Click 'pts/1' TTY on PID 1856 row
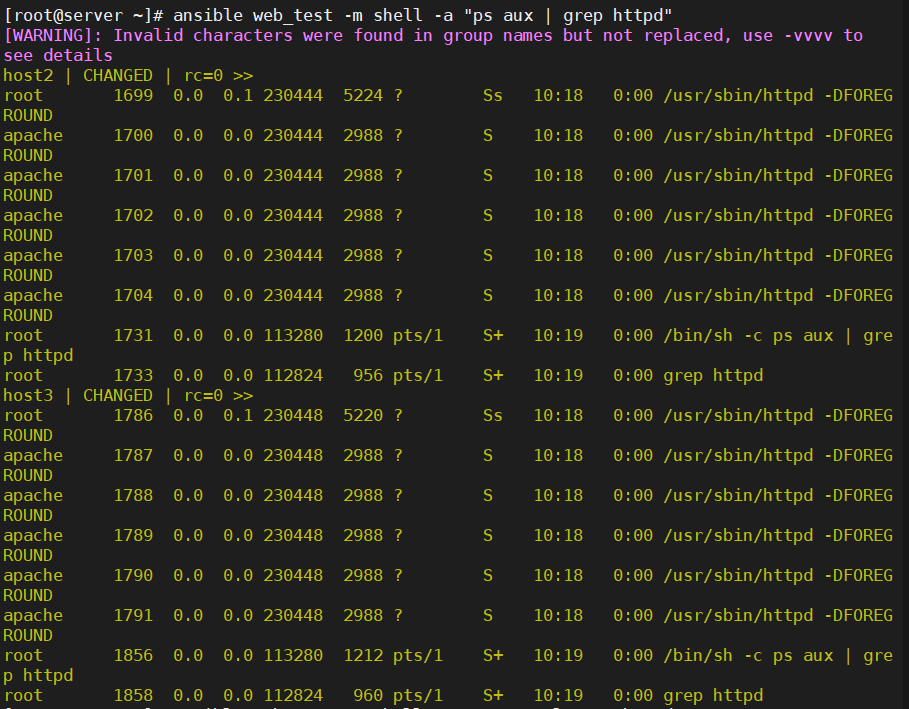Viewport: 909px width, 709px height. click(418, 656)
